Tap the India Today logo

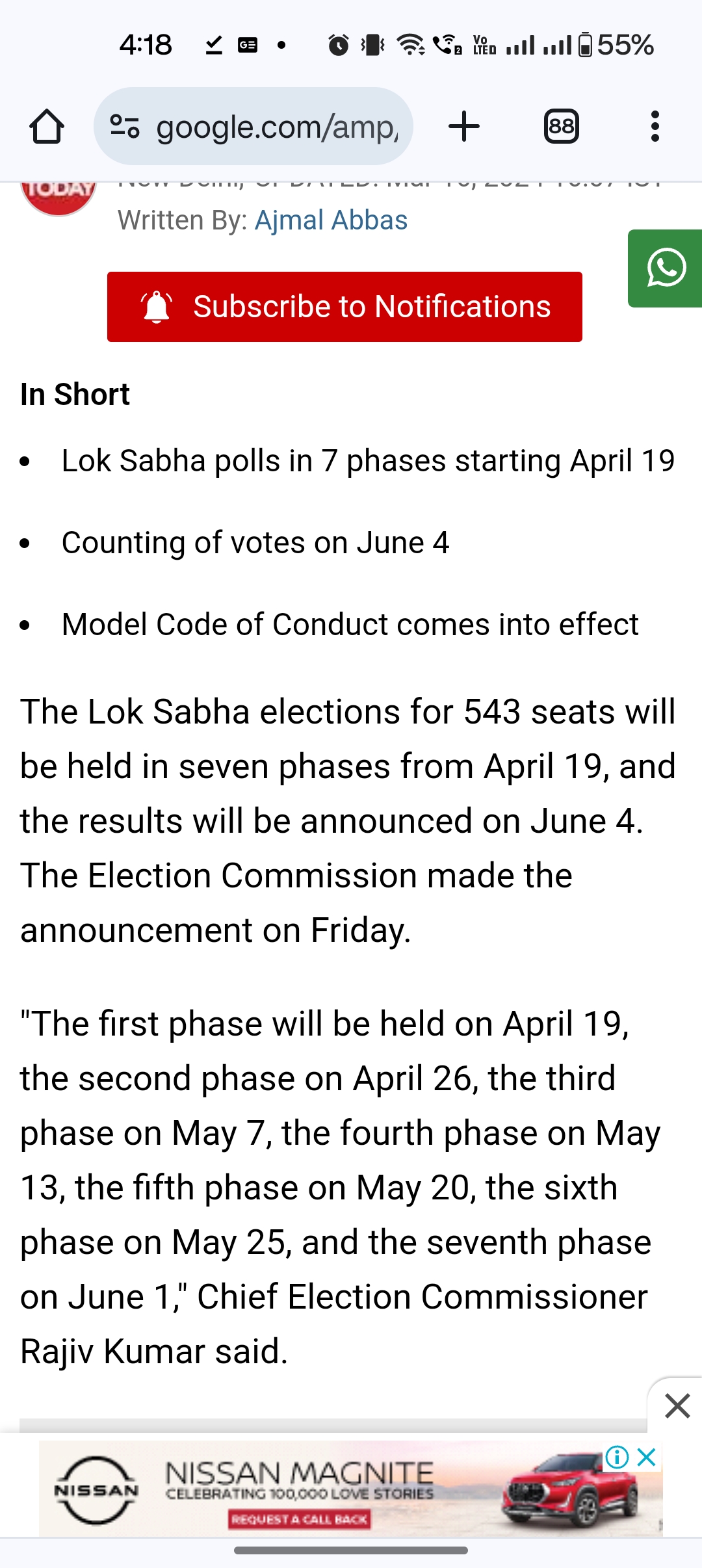(58, 194)
